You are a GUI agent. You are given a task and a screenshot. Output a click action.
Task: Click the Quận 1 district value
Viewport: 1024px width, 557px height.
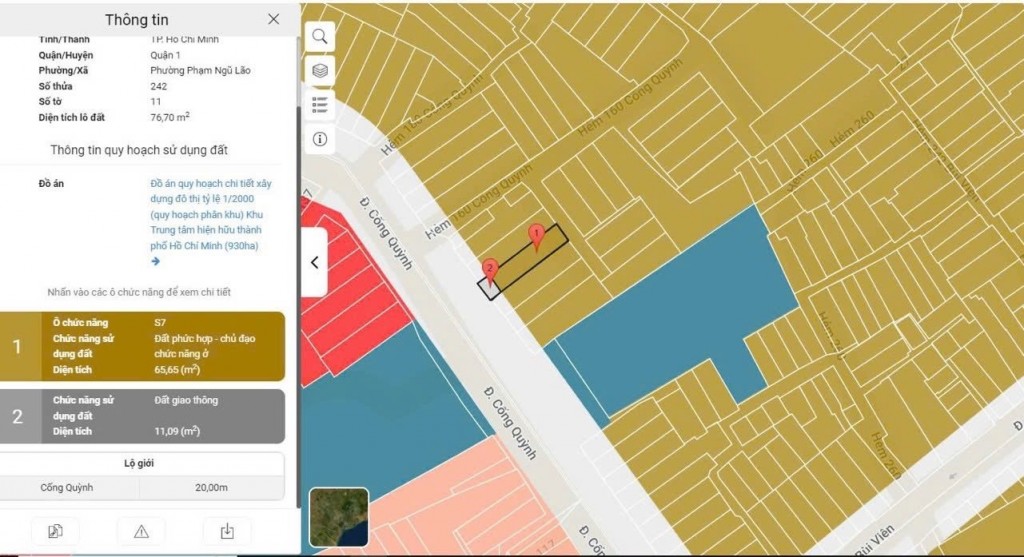point(165,56)
